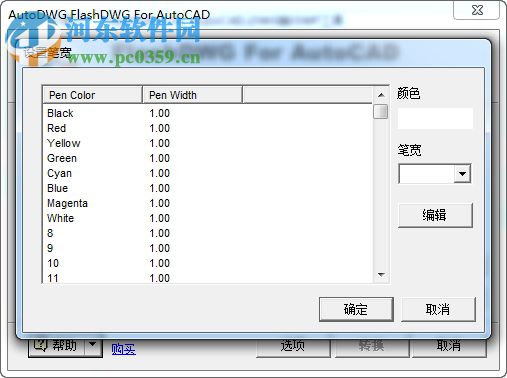Open the 笔宽 dropdown list
The image size is (507, 378).
[x=462, y=173]
